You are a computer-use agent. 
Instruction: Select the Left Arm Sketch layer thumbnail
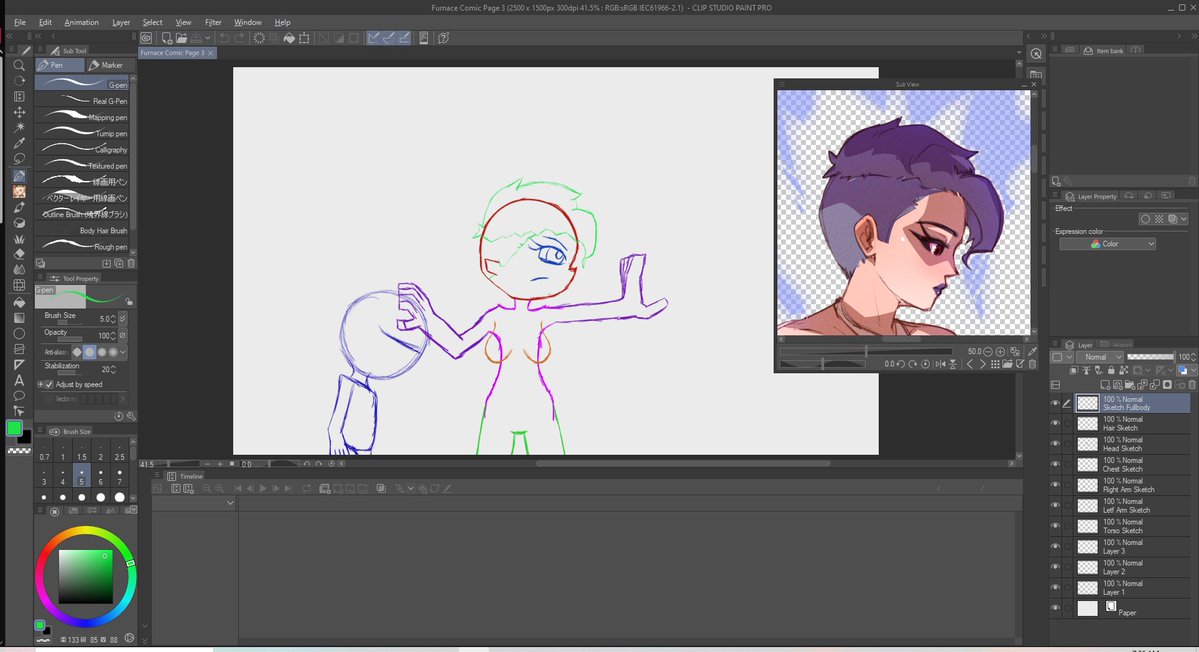pyautogui.click(x=1087, y=506)
